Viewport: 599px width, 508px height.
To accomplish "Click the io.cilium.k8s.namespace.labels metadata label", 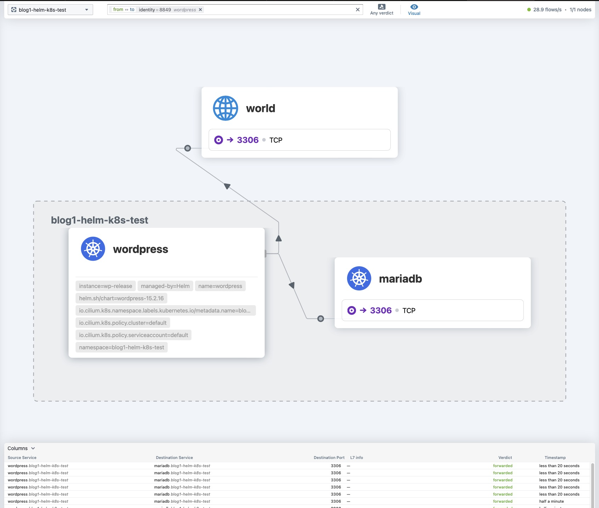I will coord(165,311).
